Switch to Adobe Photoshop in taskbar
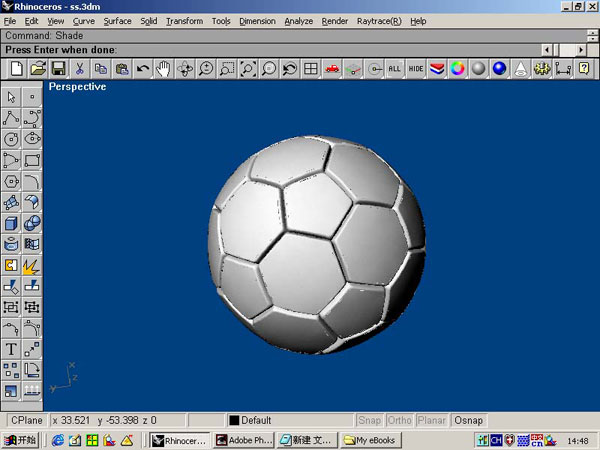600x450 pixels. coord(244,440)
